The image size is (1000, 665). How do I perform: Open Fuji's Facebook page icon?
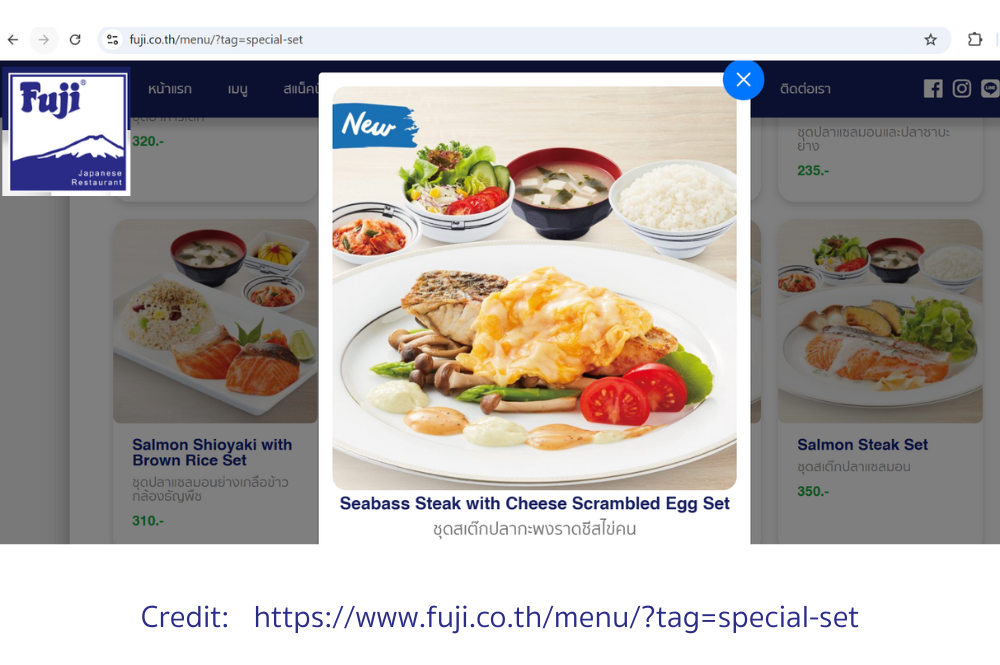[933, 89]
